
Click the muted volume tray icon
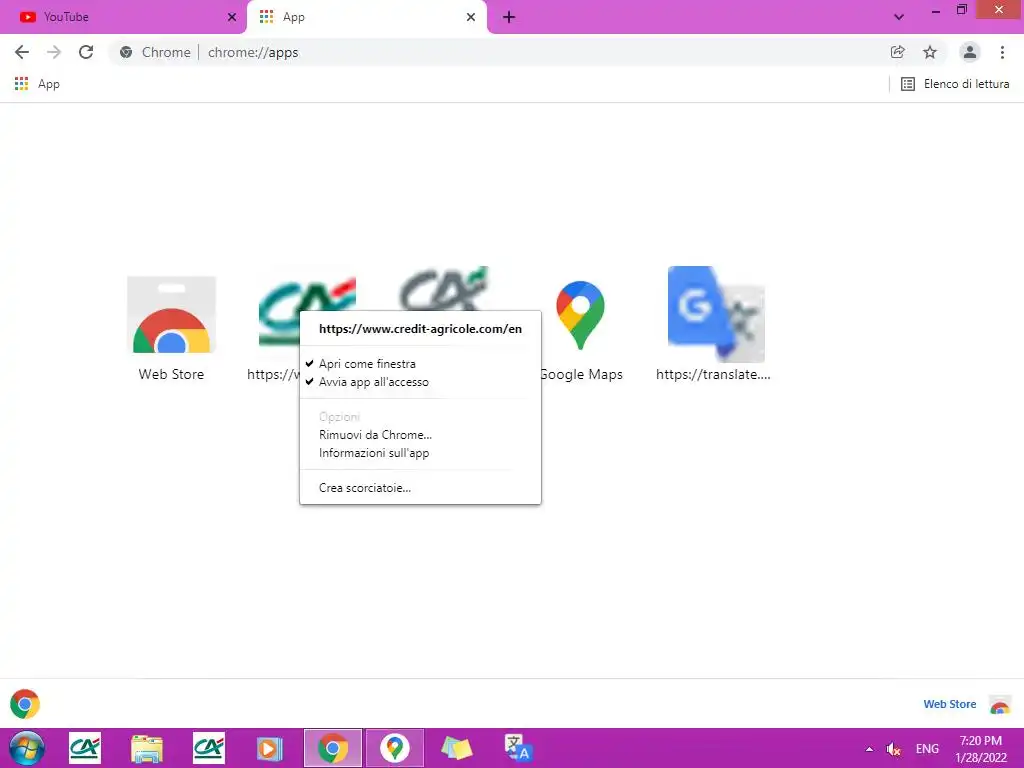click(x=893, y=749)
